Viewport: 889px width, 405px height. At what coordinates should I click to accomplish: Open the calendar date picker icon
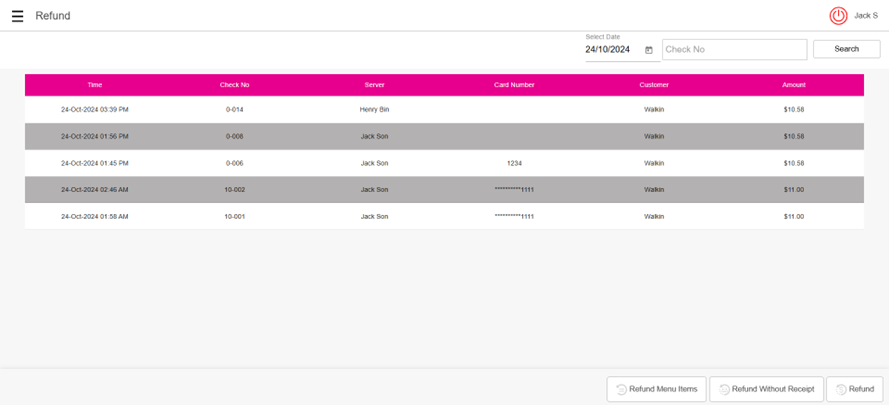(x=649, y=50)
